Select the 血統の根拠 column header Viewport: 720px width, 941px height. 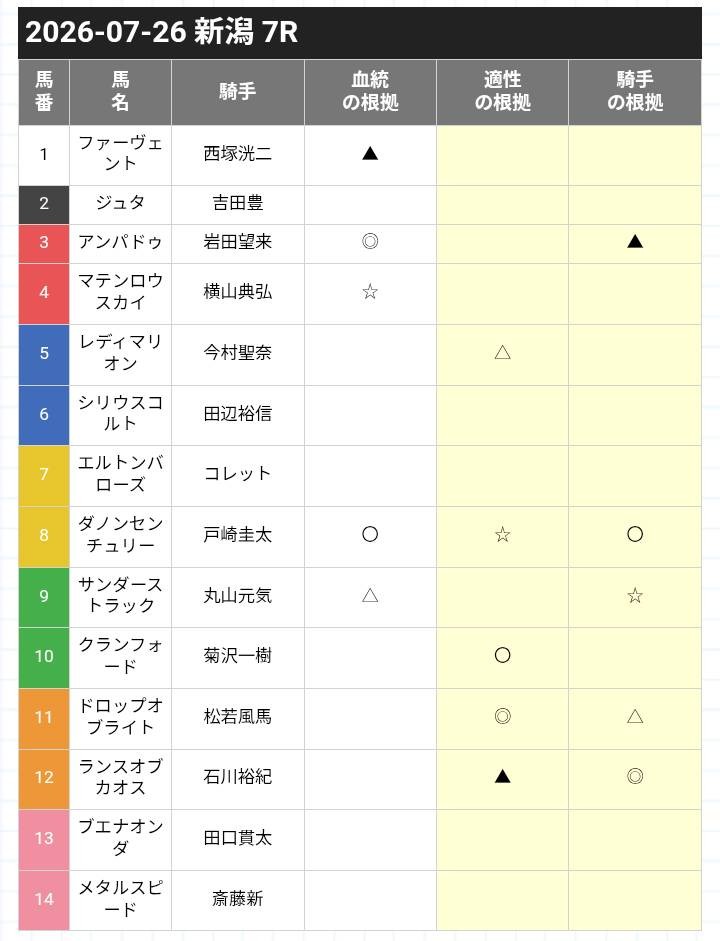tap(370, 92)
